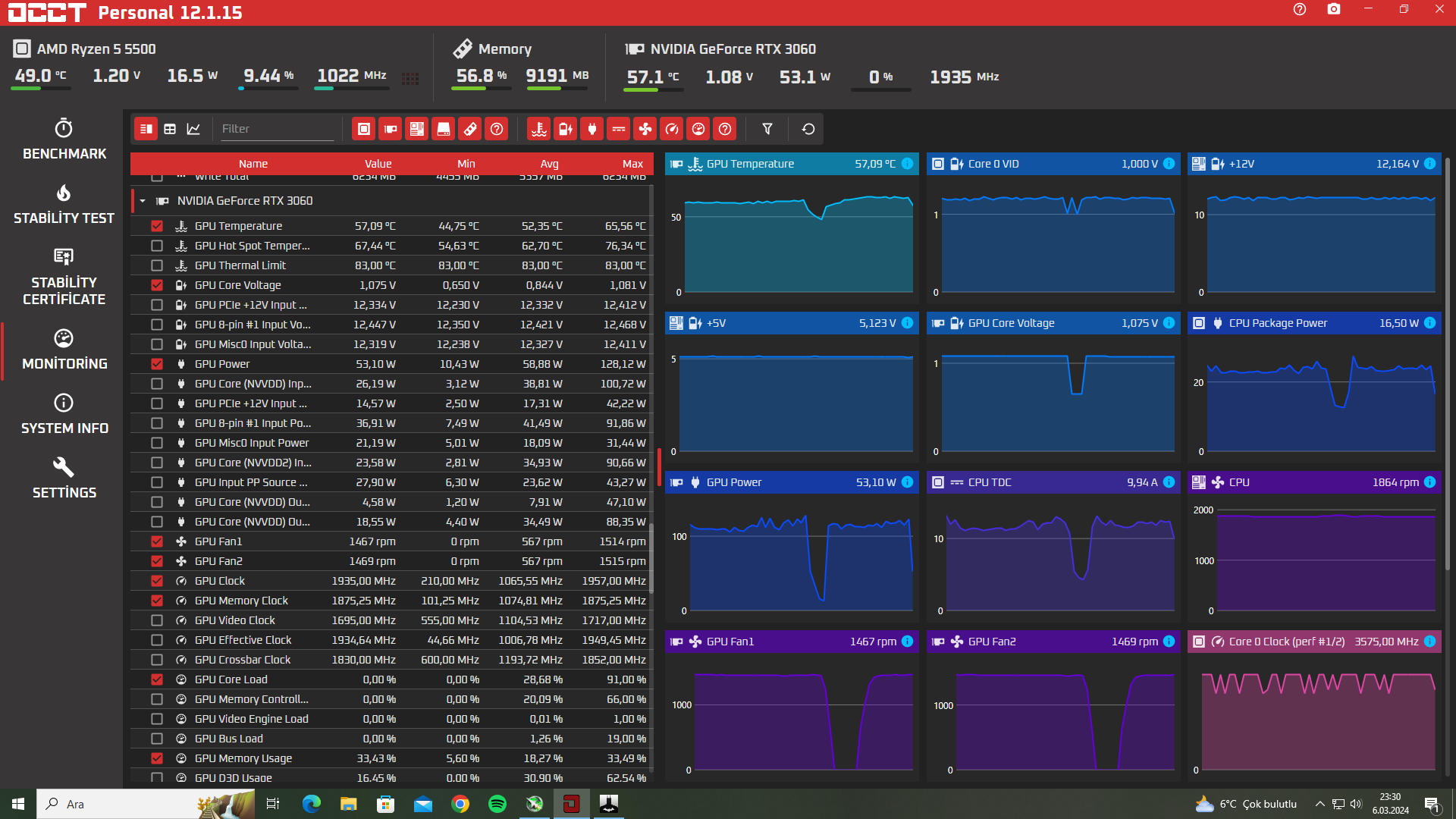
Task: Open Google Chrome from the taskbar
Action: [x=460, y=804]
